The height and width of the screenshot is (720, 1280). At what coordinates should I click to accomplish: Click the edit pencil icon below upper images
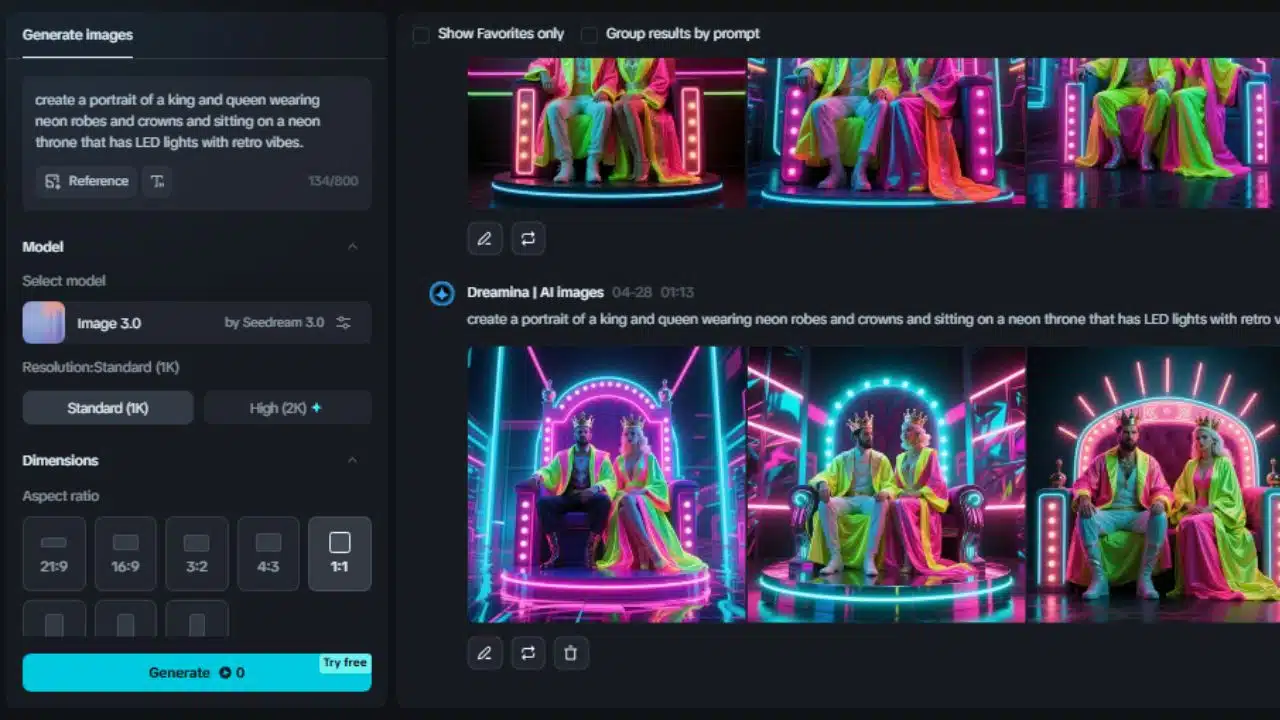point(484,238)
